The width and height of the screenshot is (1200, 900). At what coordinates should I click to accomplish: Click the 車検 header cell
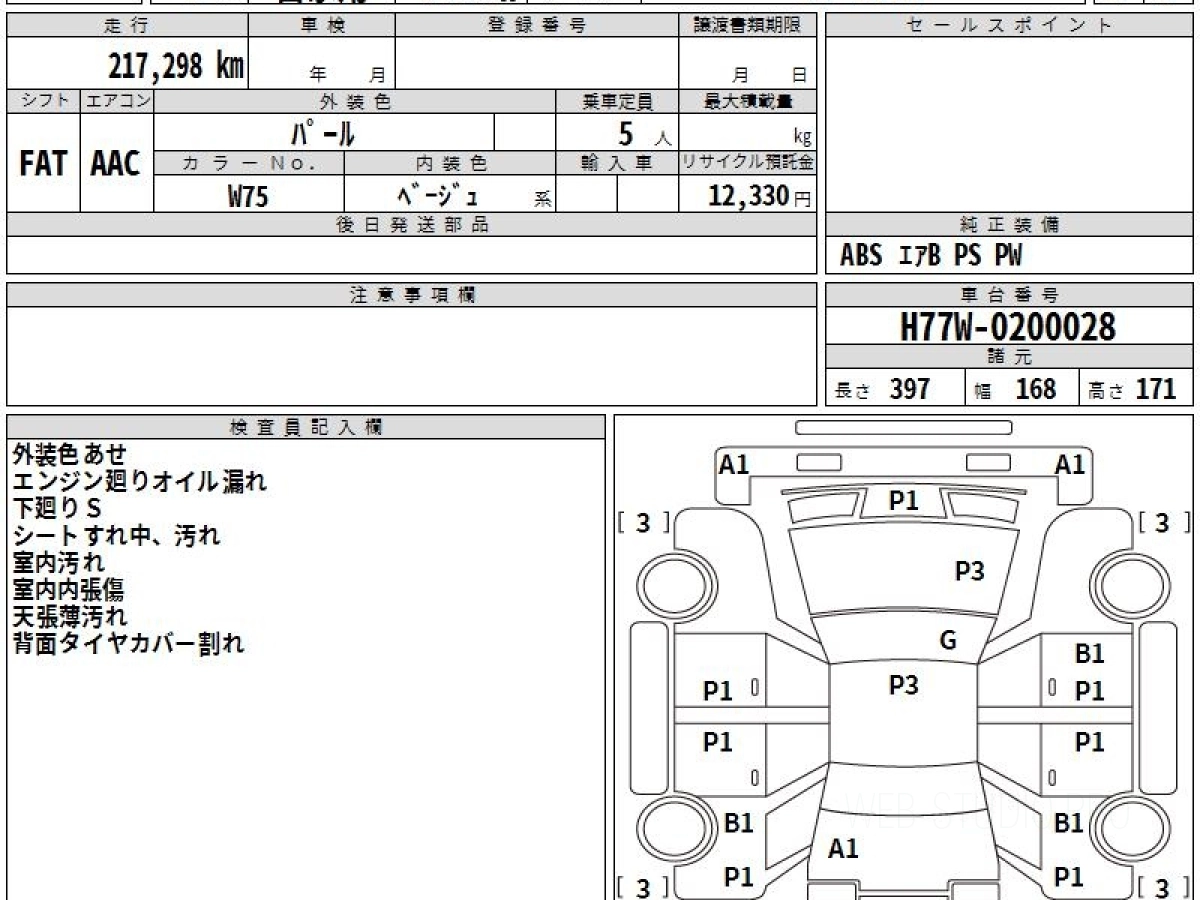point(321,26)
